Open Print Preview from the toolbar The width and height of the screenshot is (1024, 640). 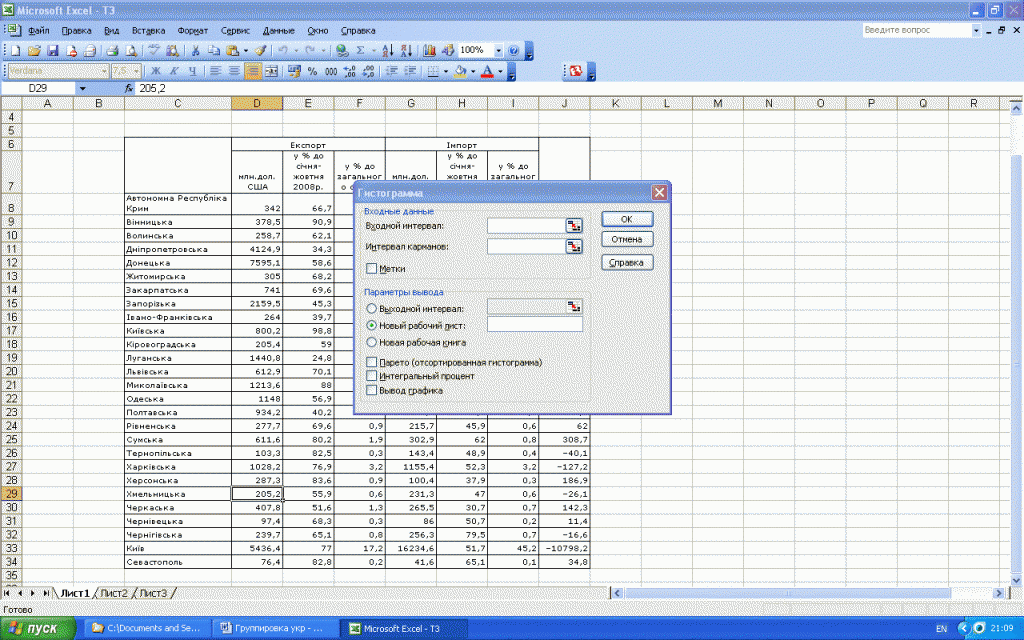(x=131, y=50)
